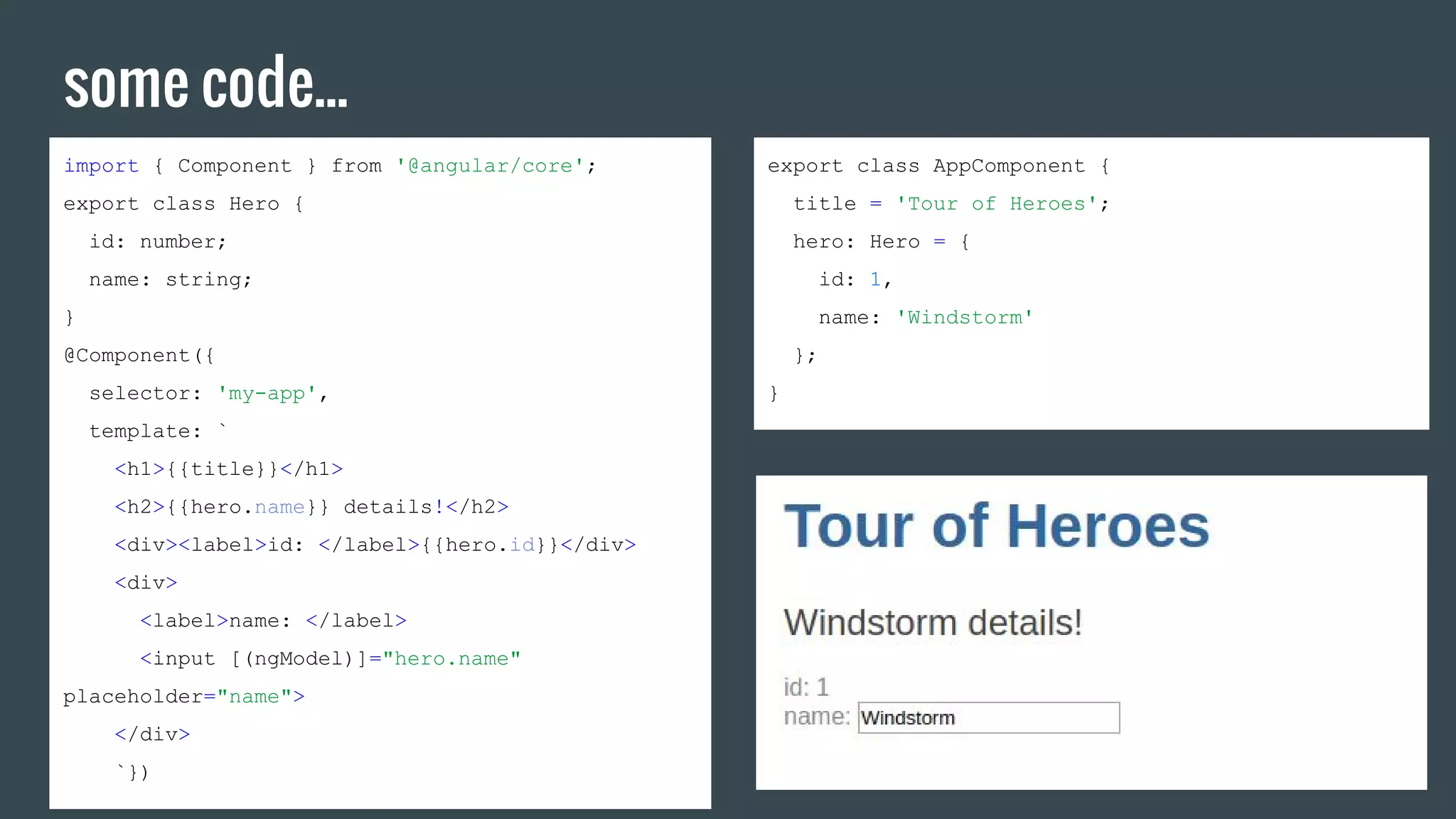Click the 'hero: Hero = {' line
The height and width of the screenshot is (819, 1456).
point(882,242)
